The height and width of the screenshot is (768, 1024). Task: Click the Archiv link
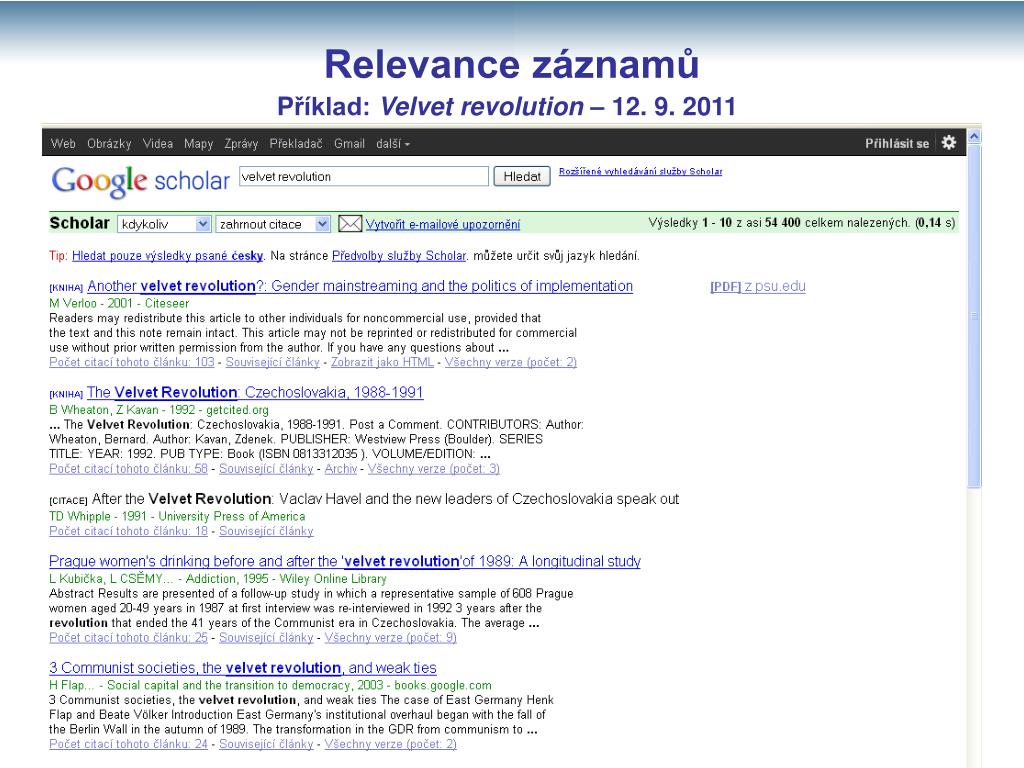(x=341, y=468)
